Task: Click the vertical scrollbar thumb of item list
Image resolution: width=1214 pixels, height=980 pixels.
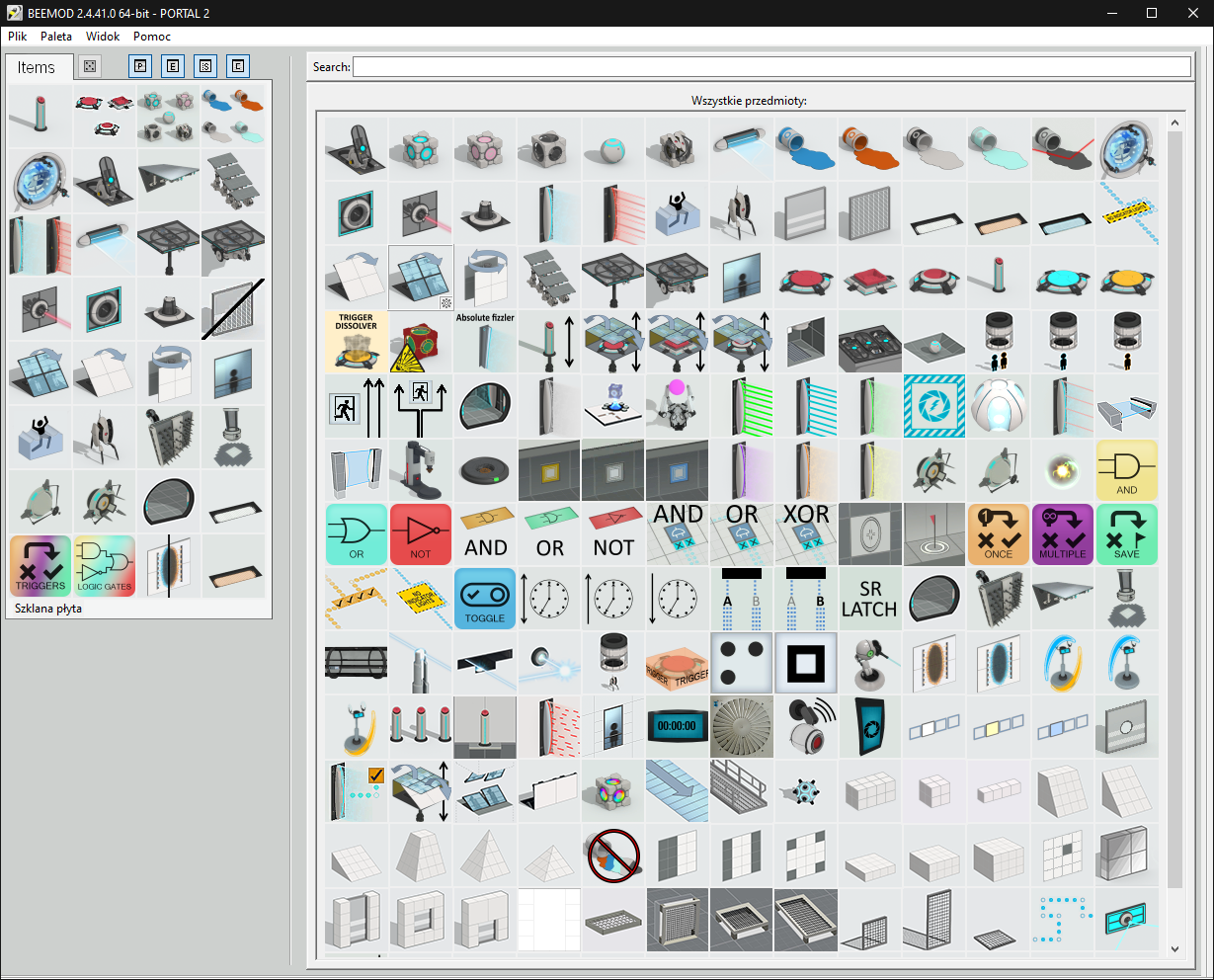Action: click(x=1174, y=509)
